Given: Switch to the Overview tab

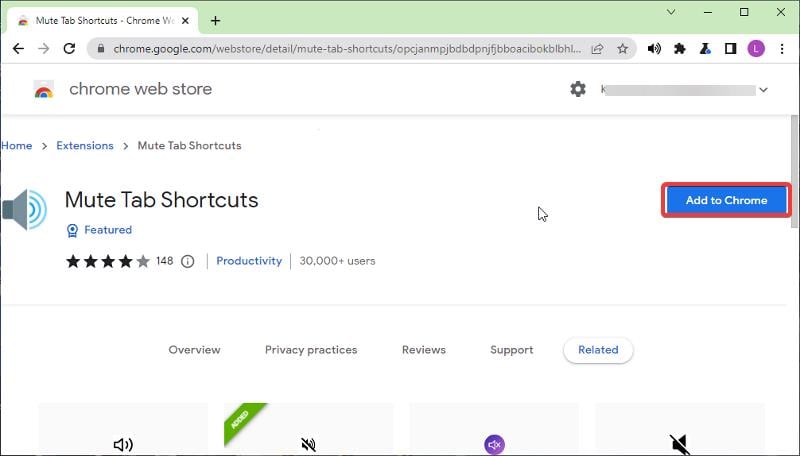Looking at the screenshot, I should pyautogui.click(x=194, y=350).
